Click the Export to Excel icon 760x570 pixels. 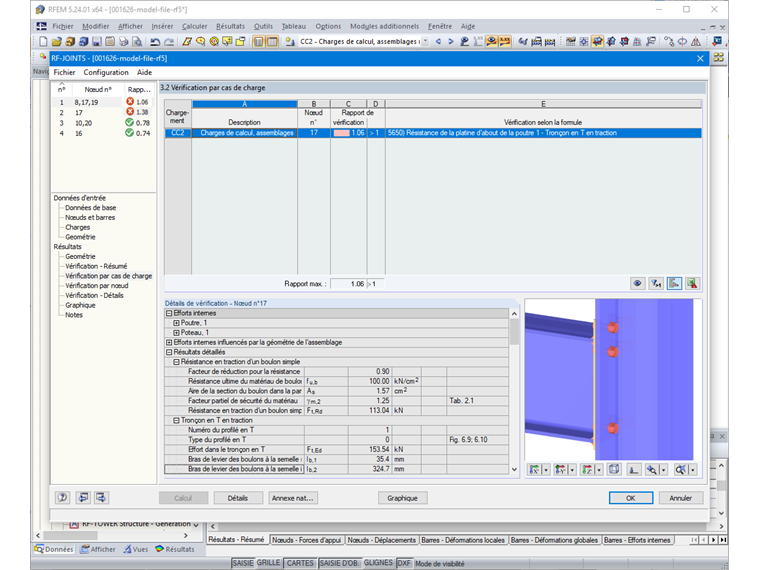pyautogui.click(x=693, y=284)
